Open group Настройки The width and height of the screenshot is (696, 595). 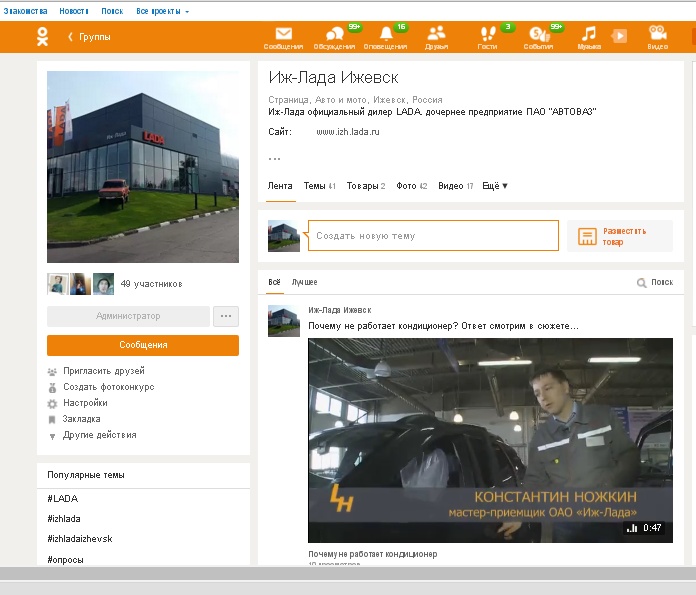pyautogui.click(x=85, y=403)
